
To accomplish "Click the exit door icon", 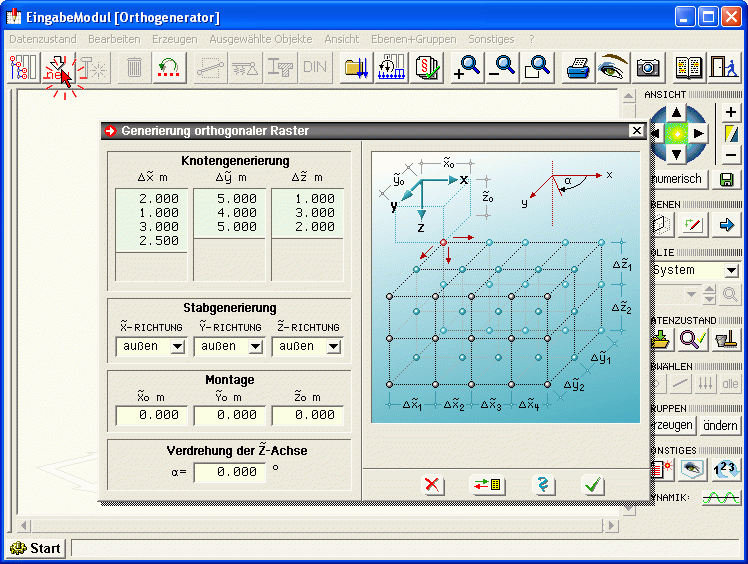I will tap(723, 67).
